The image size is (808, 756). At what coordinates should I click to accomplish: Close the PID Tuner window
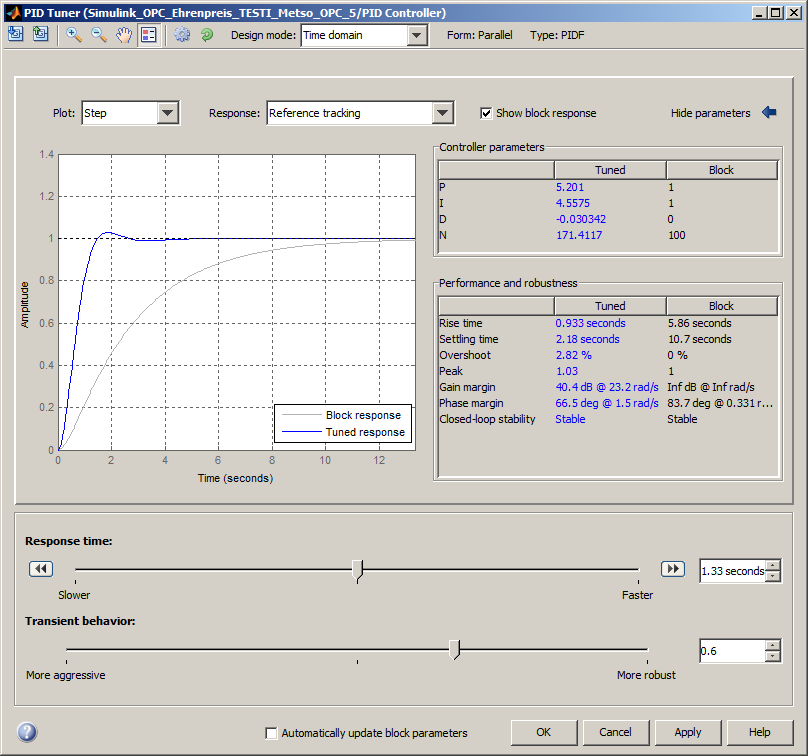[x=794, y=12]
